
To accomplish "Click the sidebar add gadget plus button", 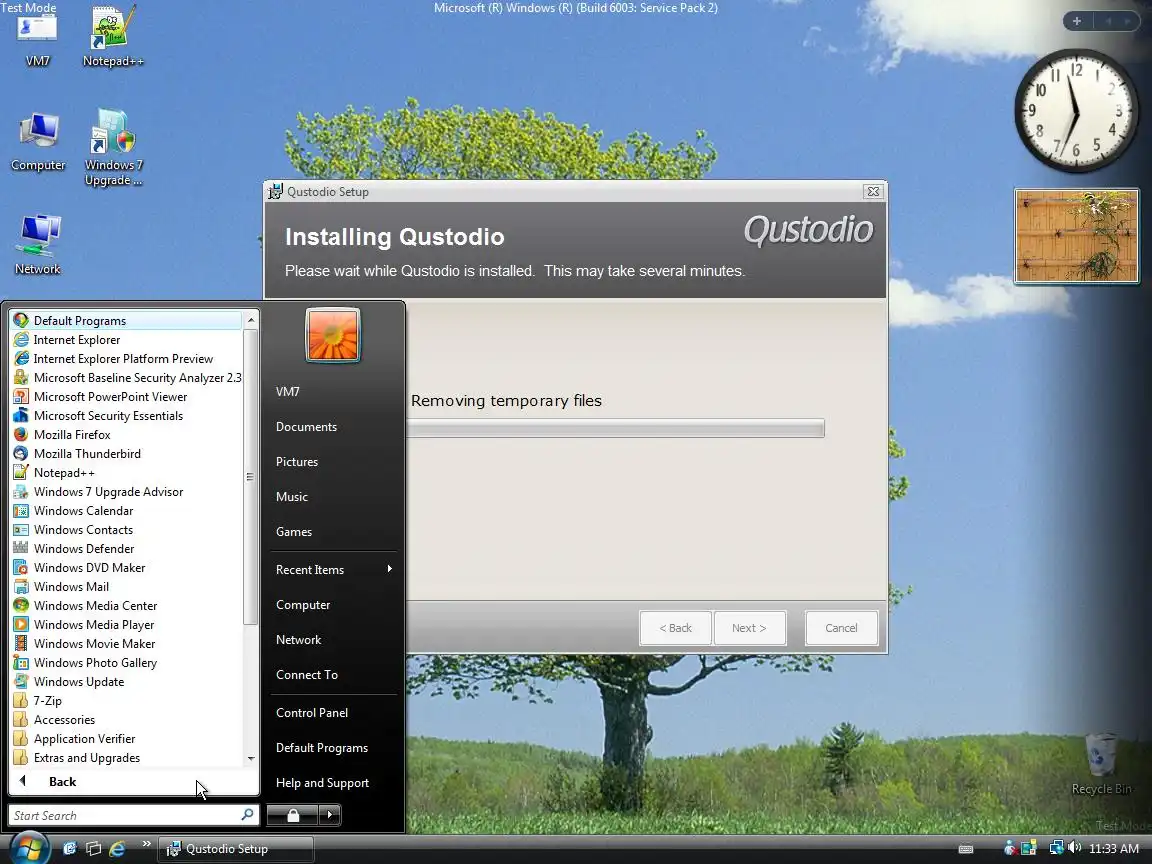I will 1077,21.
